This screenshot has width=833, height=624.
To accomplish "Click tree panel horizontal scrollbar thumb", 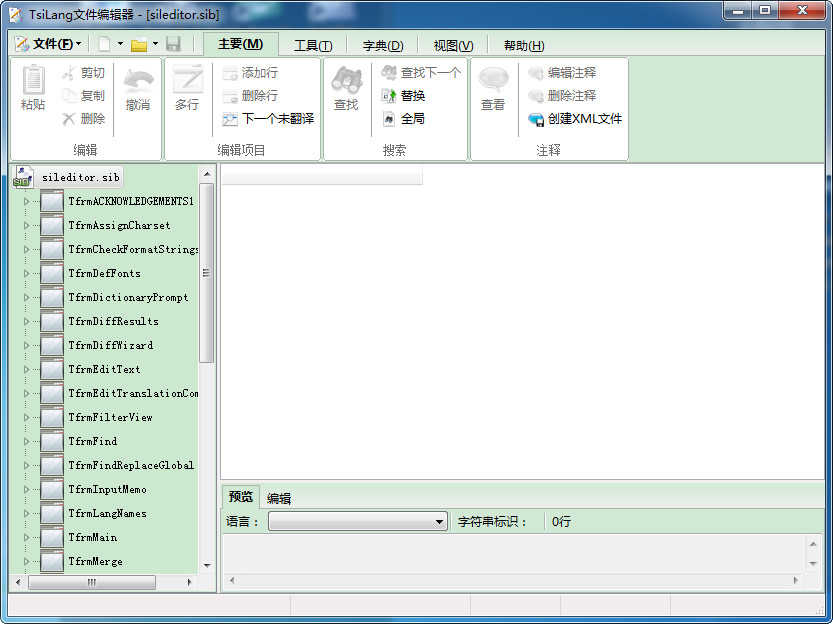I will pos(92,582).
